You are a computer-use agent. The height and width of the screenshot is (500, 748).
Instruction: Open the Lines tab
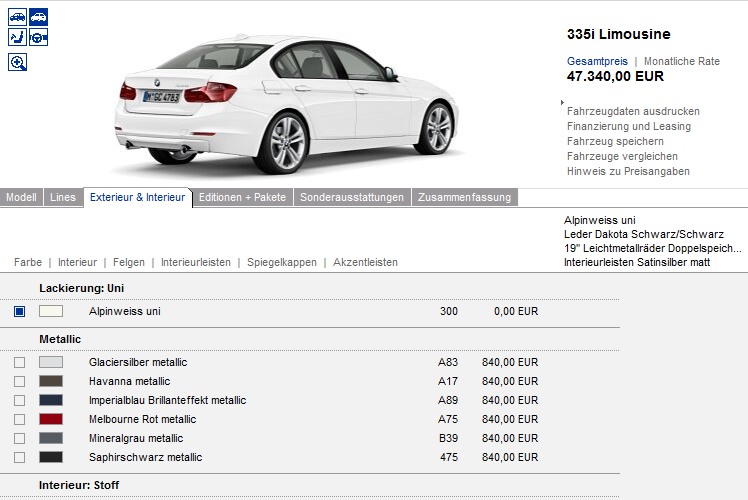tap(63, 198)
